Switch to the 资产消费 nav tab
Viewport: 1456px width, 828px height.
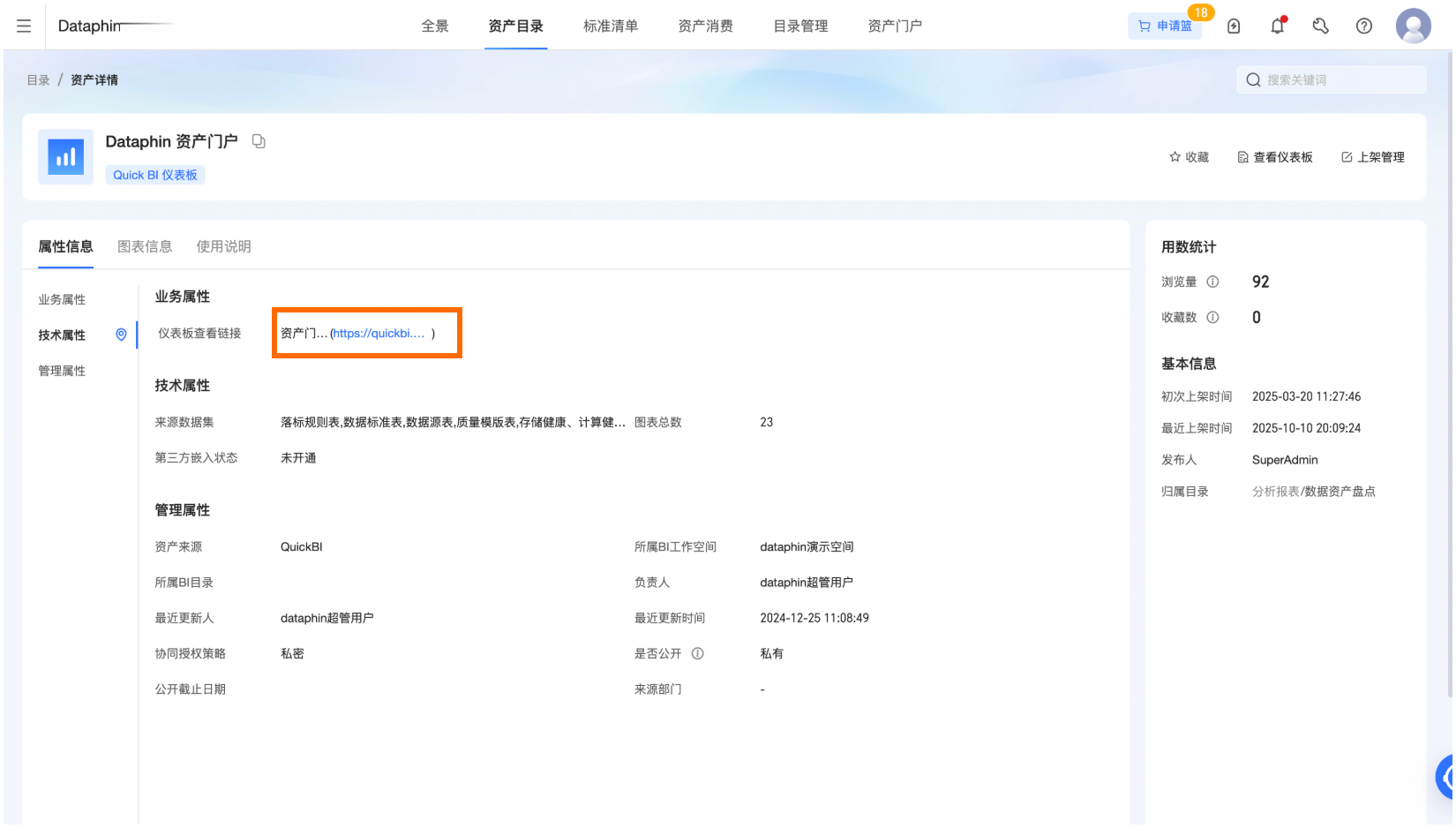click(705, 26)
